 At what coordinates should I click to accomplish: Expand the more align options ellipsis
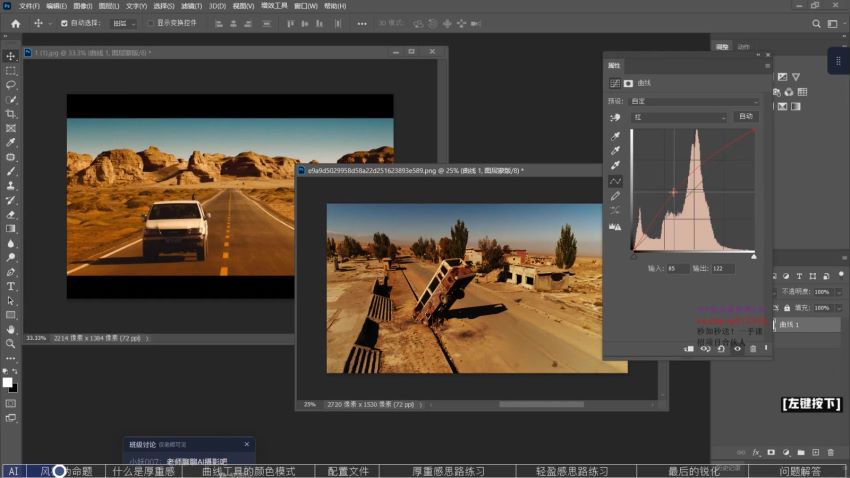tap(362, 24)
